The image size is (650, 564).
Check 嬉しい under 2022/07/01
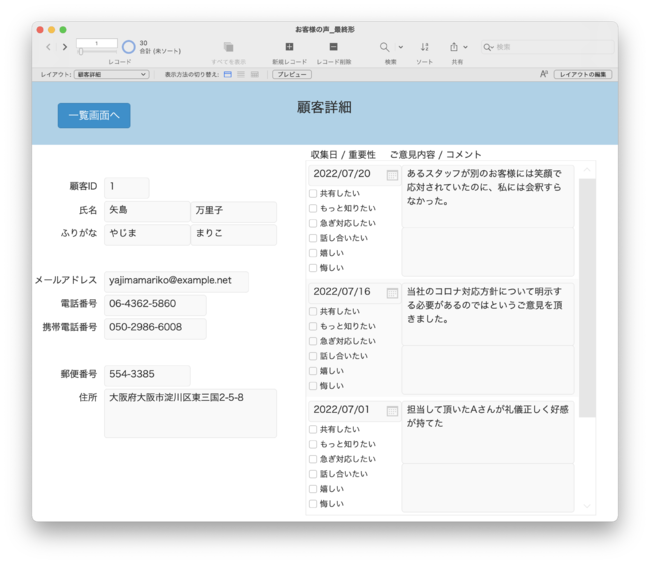(x=313, y=489)
